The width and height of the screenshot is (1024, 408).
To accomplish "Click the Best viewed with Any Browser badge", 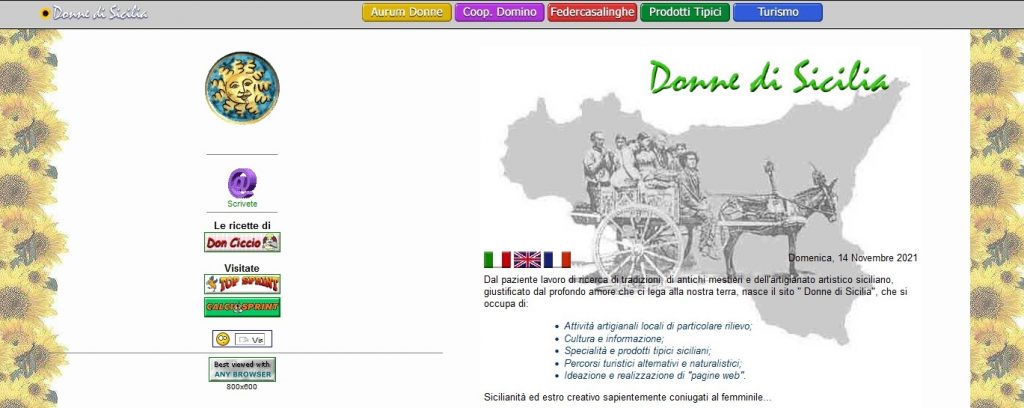I will [x=242, y=368].
